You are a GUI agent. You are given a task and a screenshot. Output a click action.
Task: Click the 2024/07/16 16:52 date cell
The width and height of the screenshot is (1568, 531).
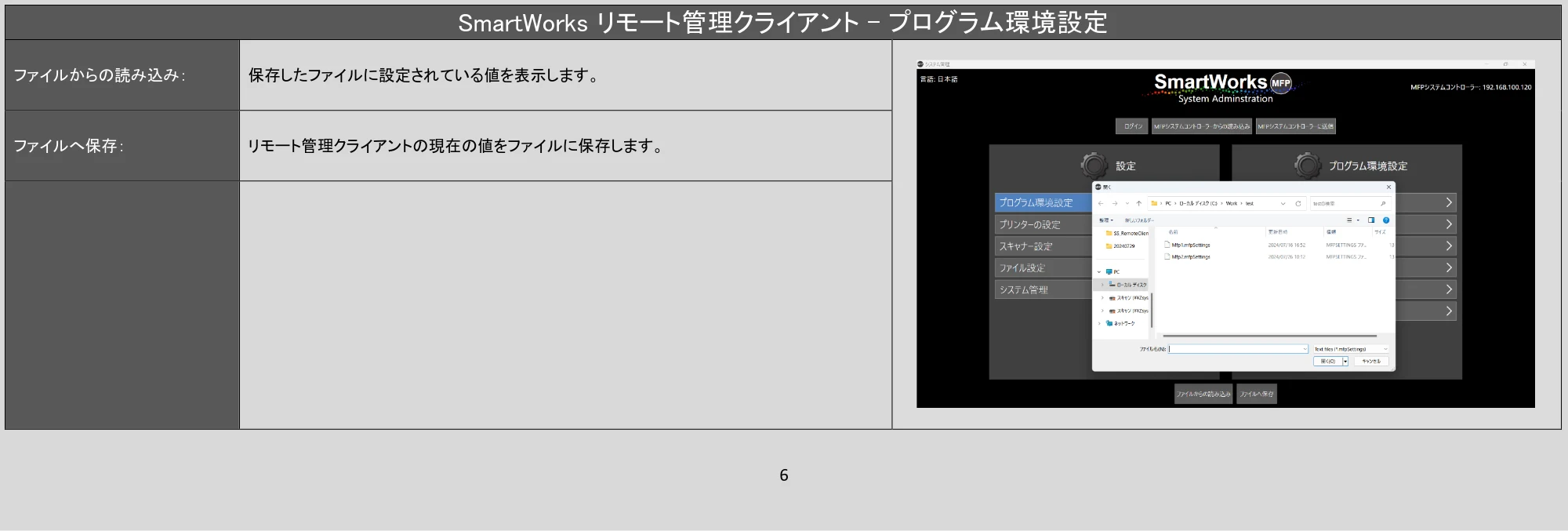click(x=1287, y=245)
